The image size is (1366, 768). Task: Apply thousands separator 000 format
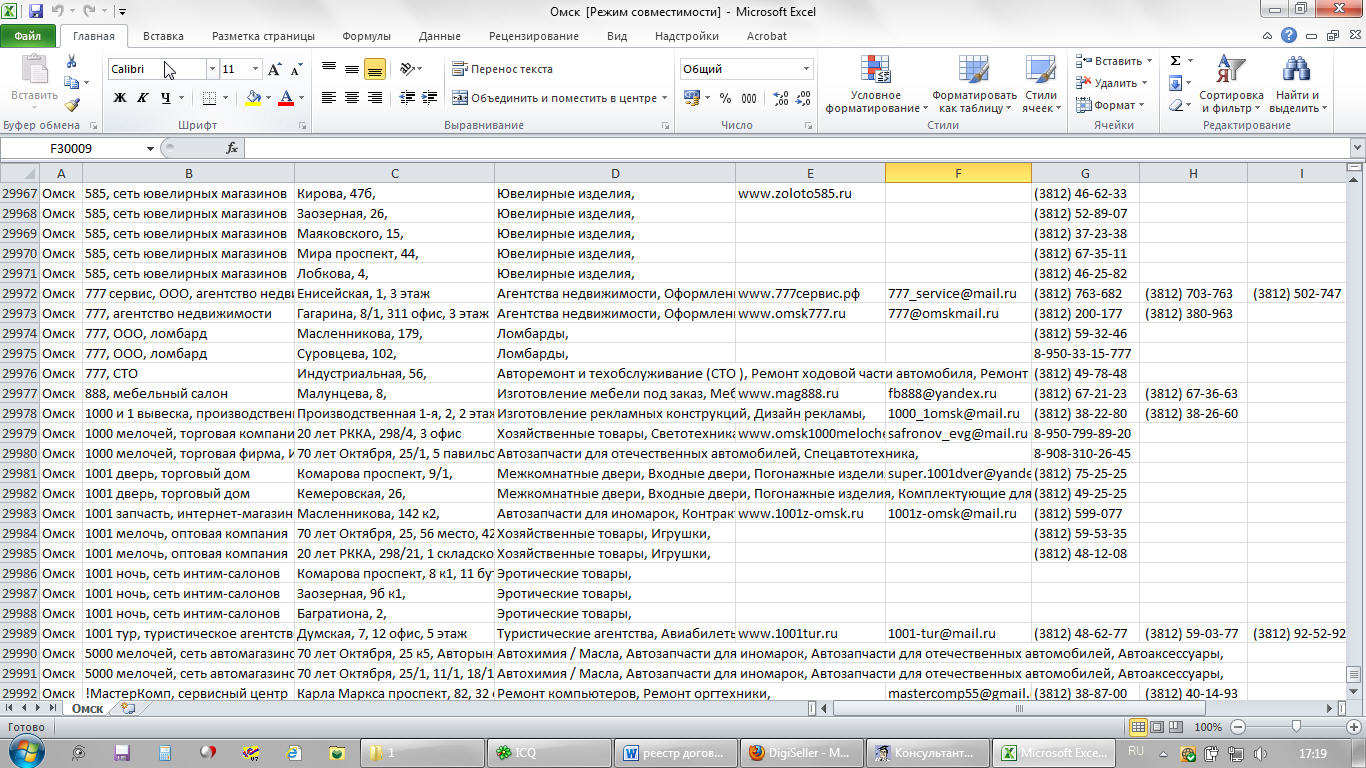748,98
